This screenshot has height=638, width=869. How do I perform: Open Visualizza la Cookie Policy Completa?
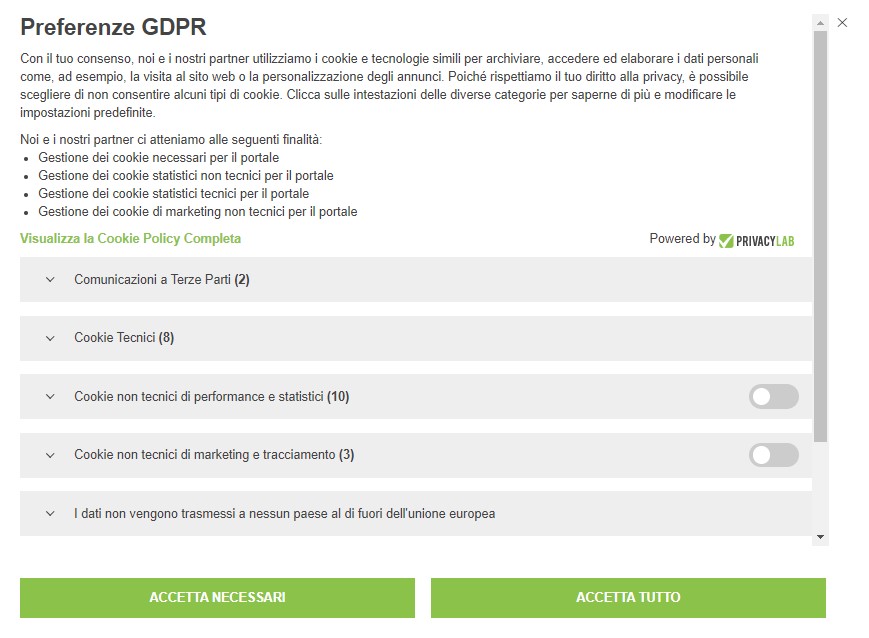[130, 238]
